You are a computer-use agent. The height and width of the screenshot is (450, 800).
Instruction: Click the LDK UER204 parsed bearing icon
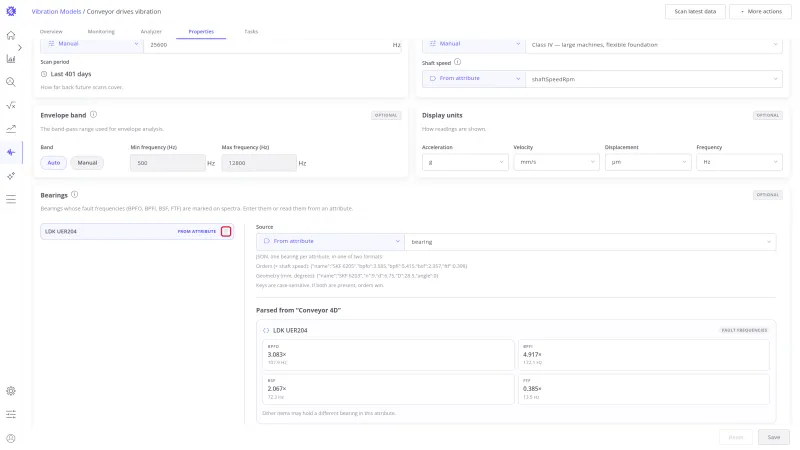point(266,331)
